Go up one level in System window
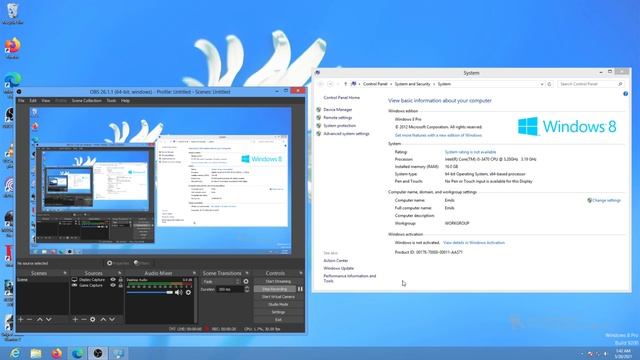640x360 pixels. tap(345, 84)
